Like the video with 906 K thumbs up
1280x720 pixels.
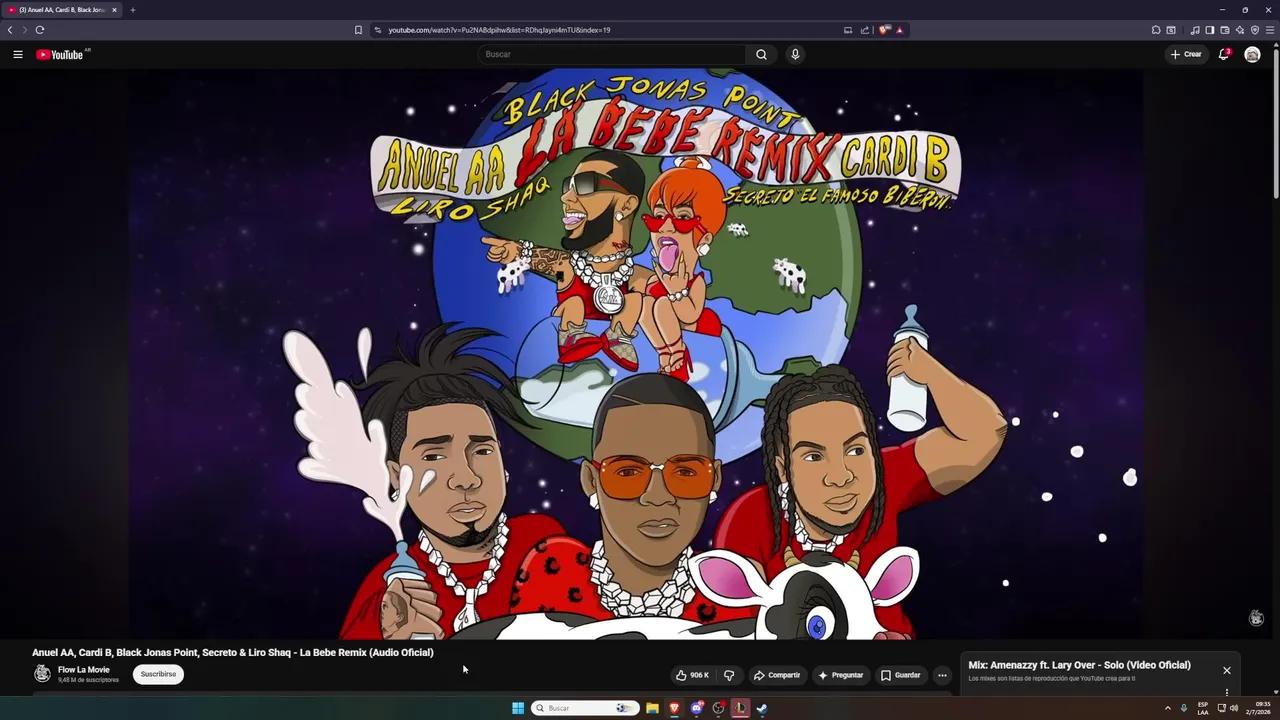tap(693, 675)
